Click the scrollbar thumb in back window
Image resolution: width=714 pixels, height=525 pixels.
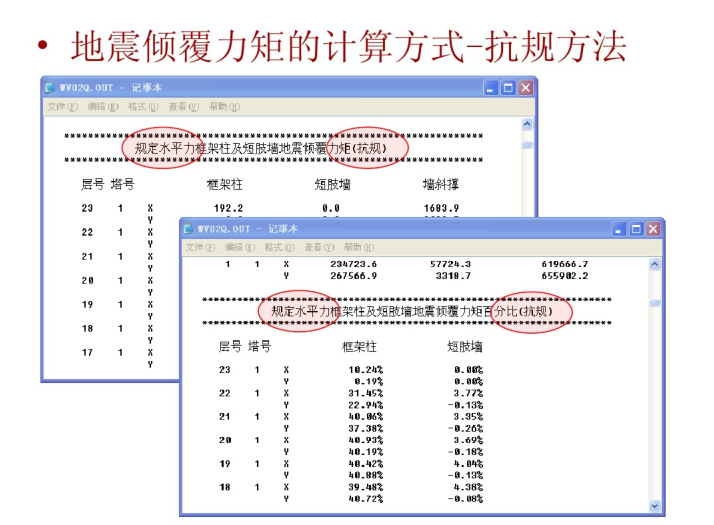point(527,145)
